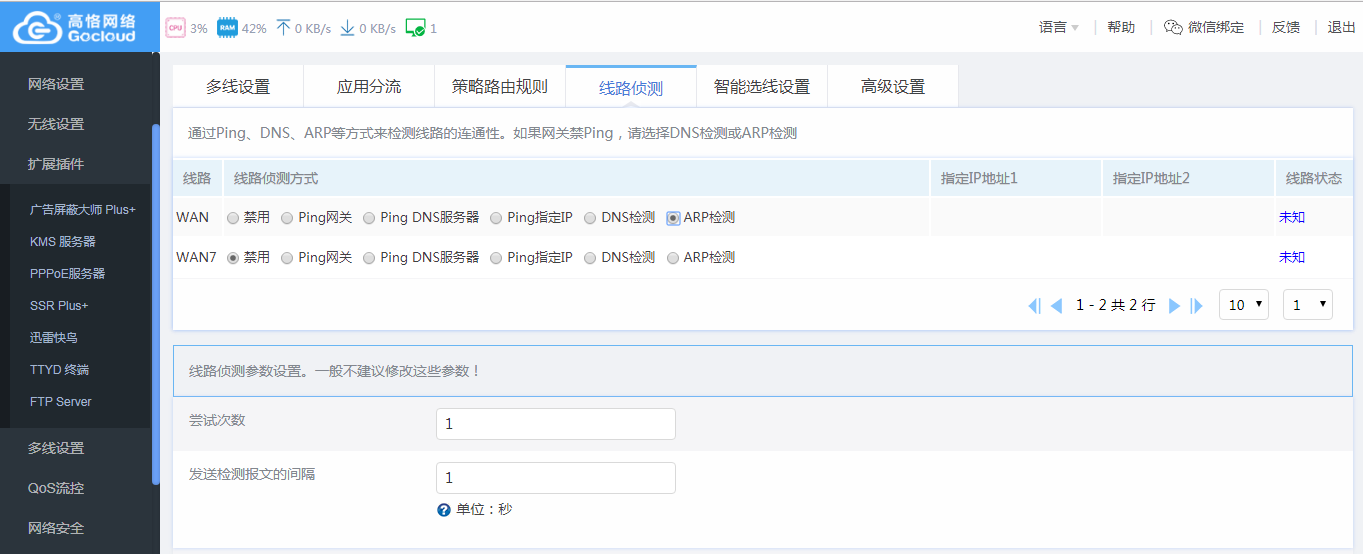Screen dimensions: 1363x554
Task: Click the WeChat binding icon
Action: (x=1174, y=28)
